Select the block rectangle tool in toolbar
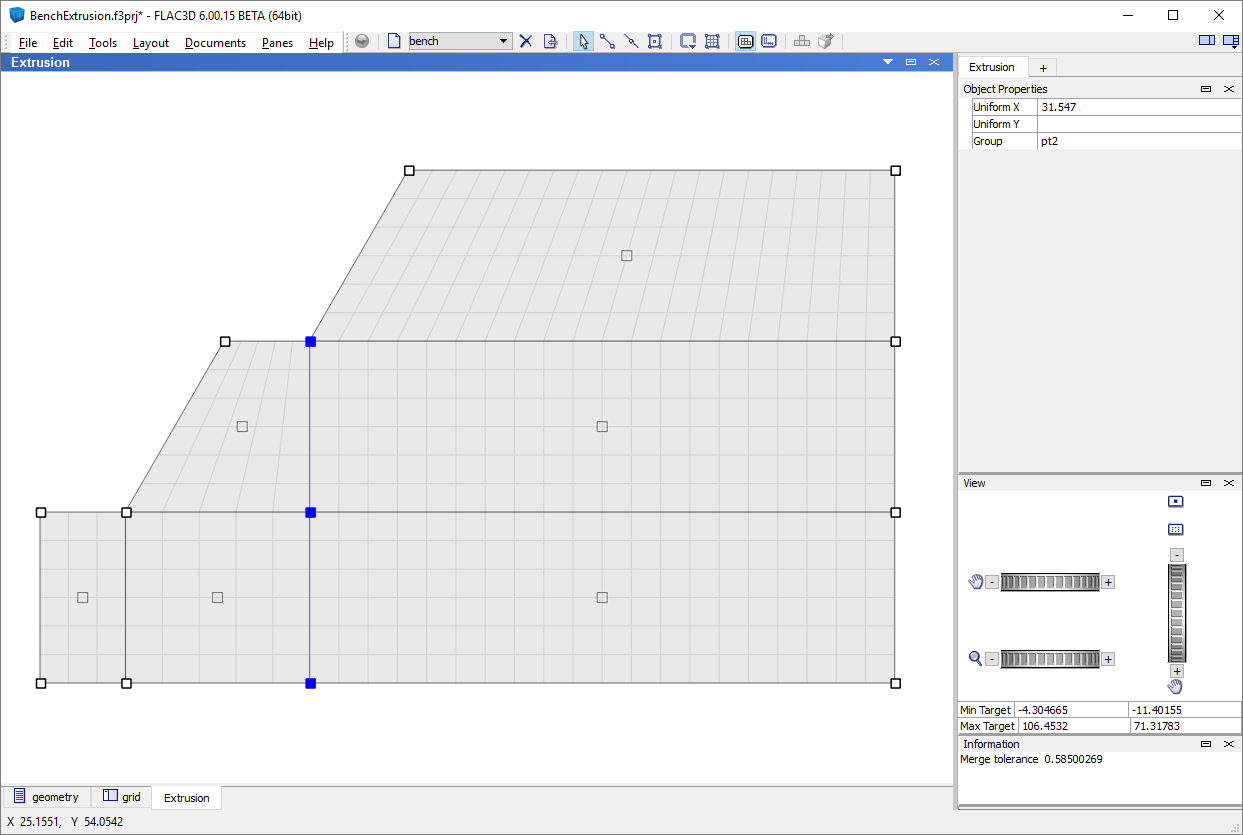 (x=655, y=41)
